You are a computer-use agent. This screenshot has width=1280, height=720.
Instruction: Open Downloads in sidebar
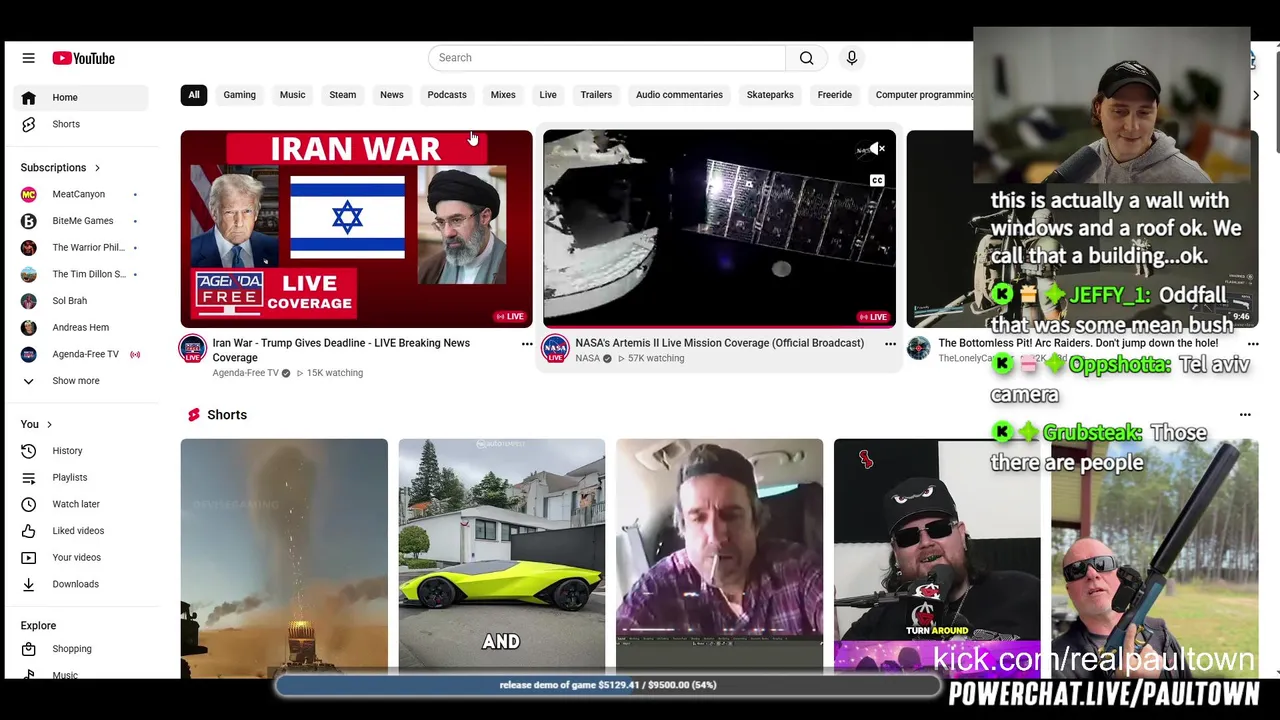coord(82,584)
